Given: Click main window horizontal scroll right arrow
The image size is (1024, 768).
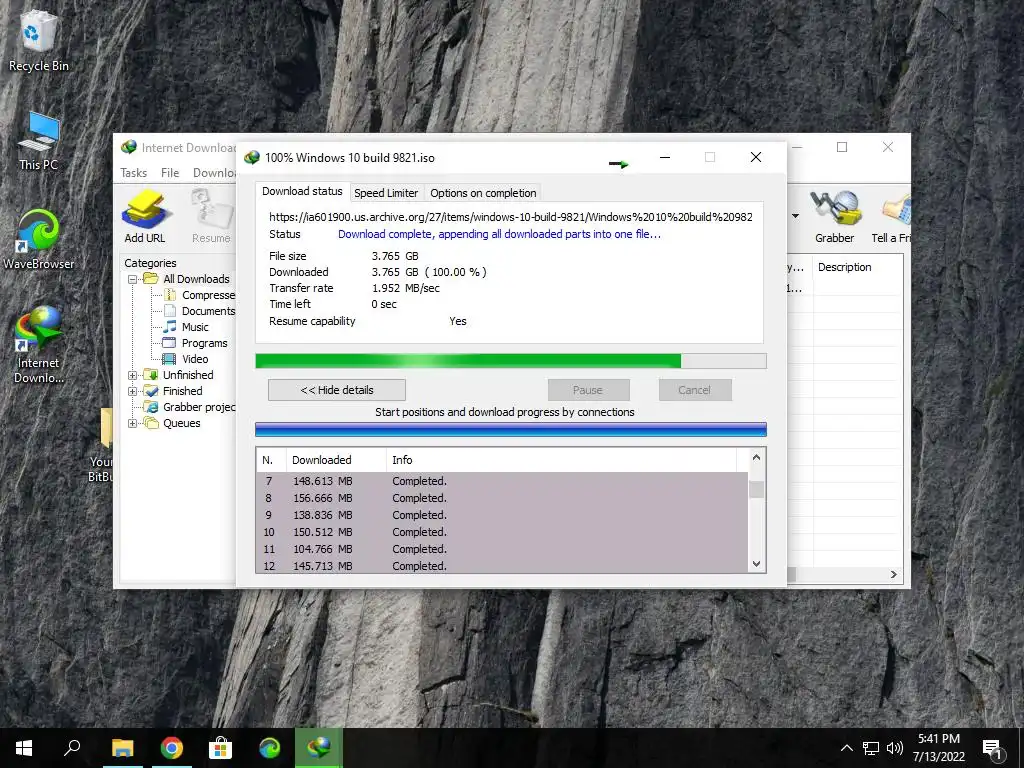Looking at the screenshot, I should tap(893, 574).
